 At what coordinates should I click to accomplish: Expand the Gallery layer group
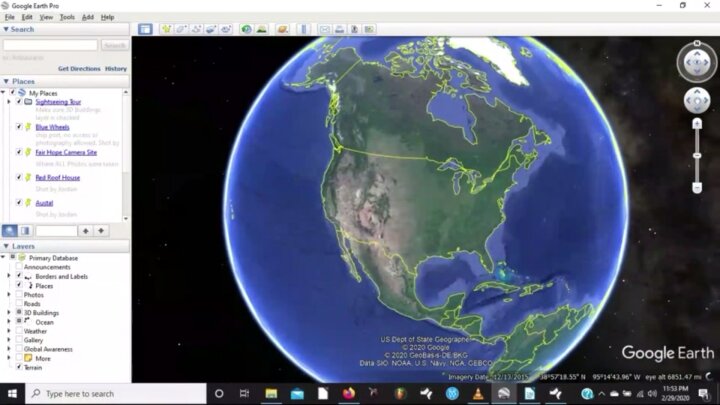(x=9, y=340)
